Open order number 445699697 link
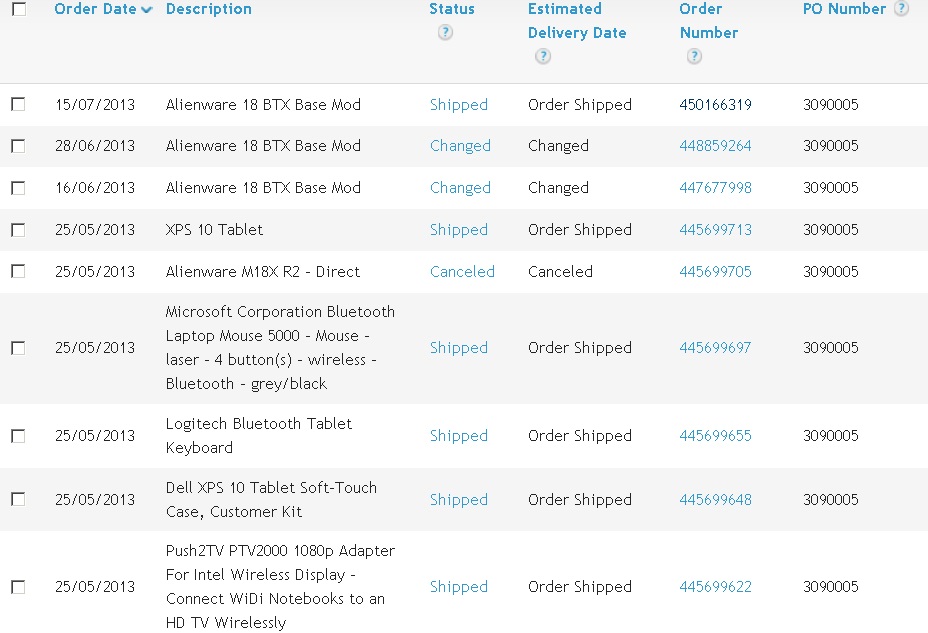 (x=715, y=347)
